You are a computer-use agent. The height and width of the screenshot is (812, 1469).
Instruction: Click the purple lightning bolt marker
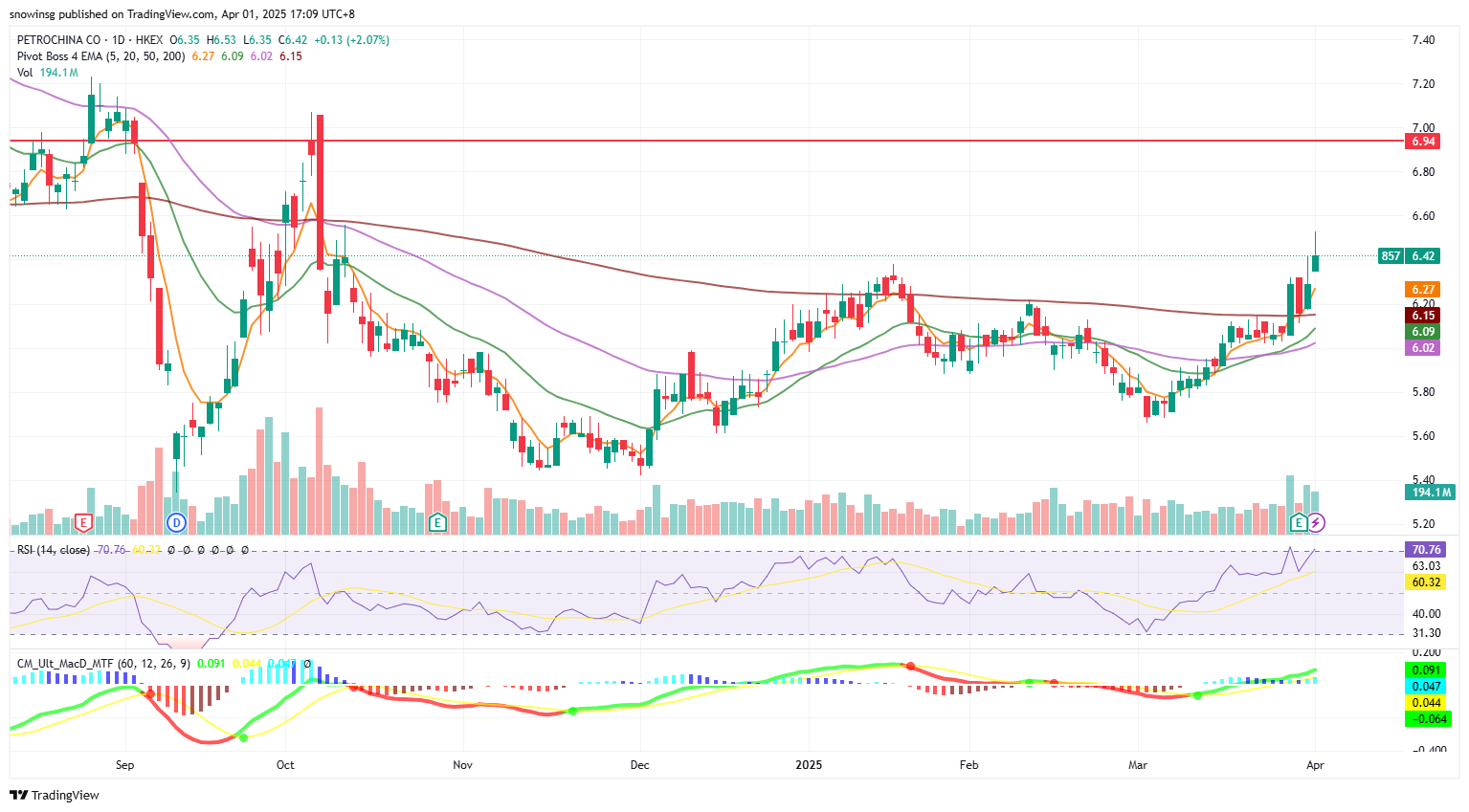(x=1316, y=522)
